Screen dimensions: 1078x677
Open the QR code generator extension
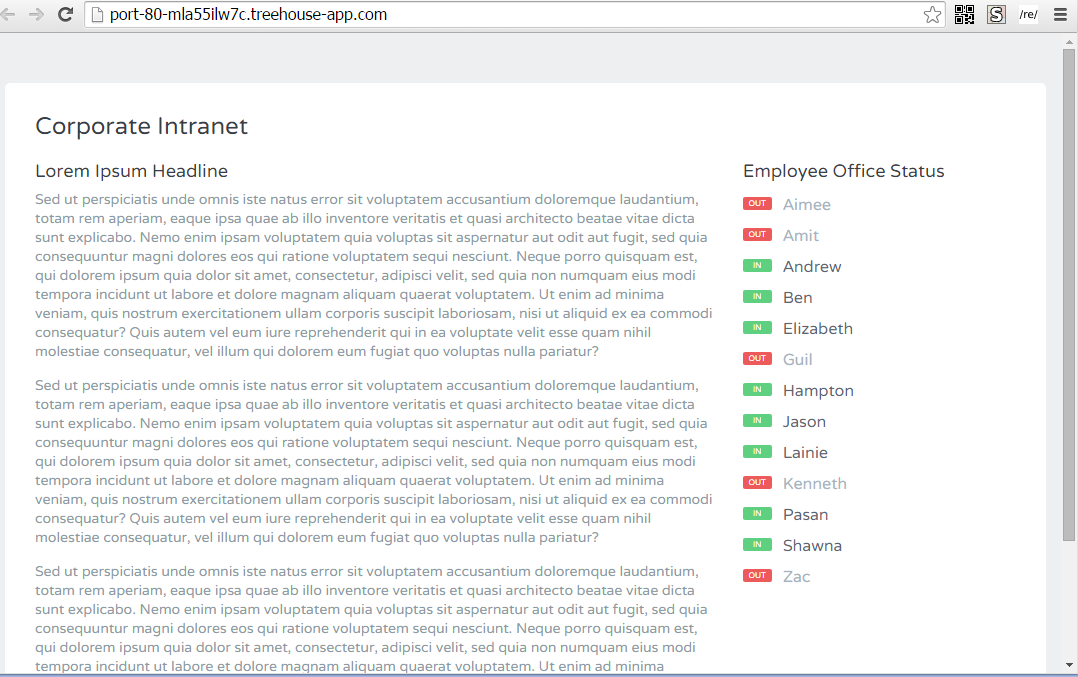click(x=964, y=14)
